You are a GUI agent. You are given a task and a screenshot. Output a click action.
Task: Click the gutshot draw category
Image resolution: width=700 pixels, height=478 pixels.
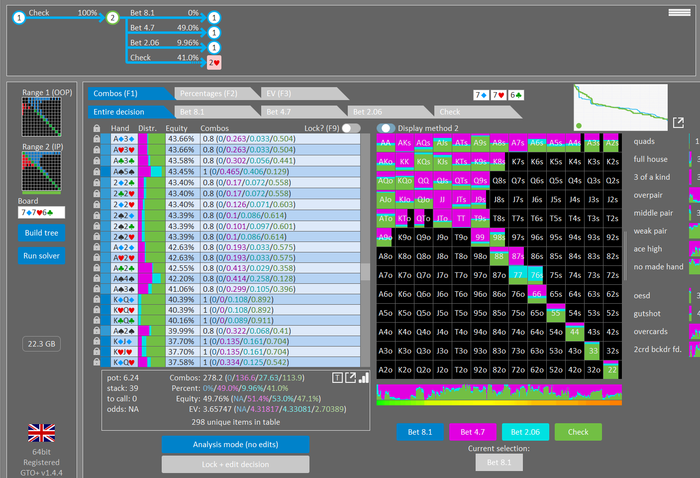[x=647, y=314]
